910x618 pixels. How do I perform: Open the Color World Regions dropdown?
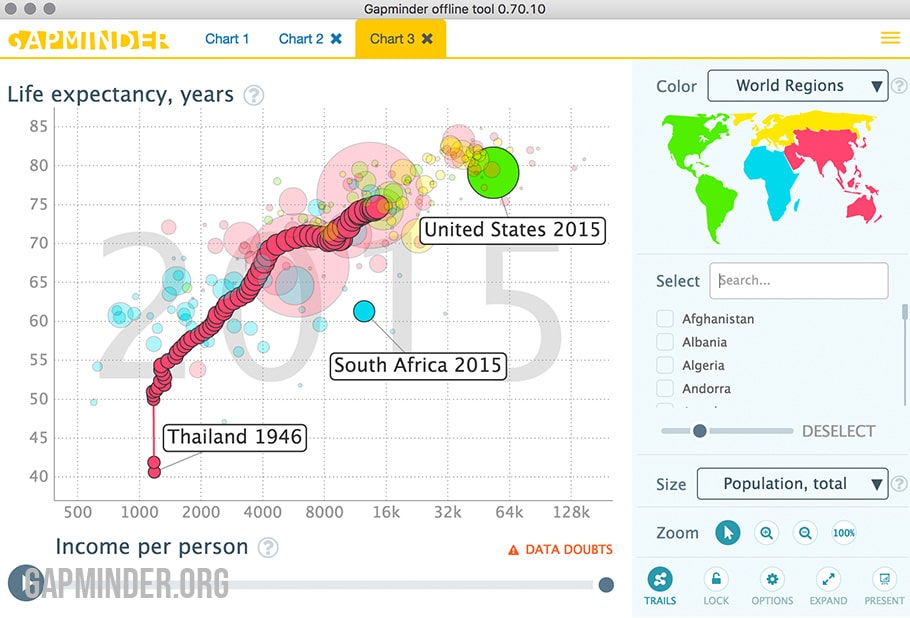coord(797,86)
